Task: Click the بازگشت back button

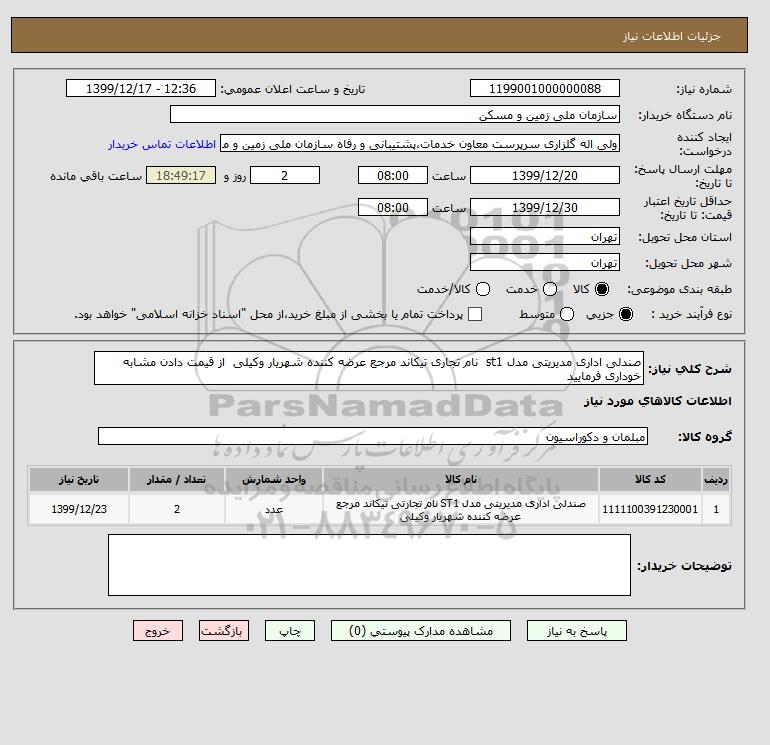Action: [224, 631]
